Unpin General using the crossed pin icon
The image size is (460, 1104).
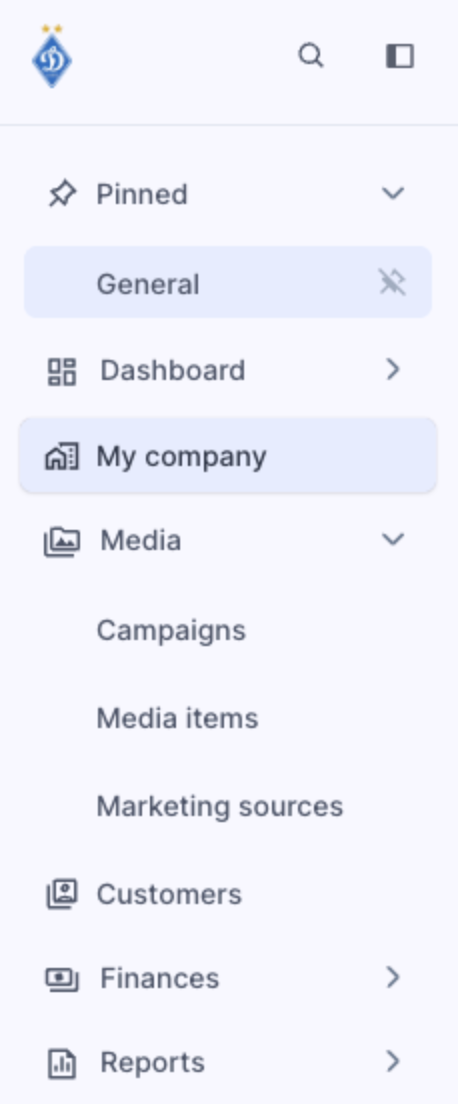point(392,282)
